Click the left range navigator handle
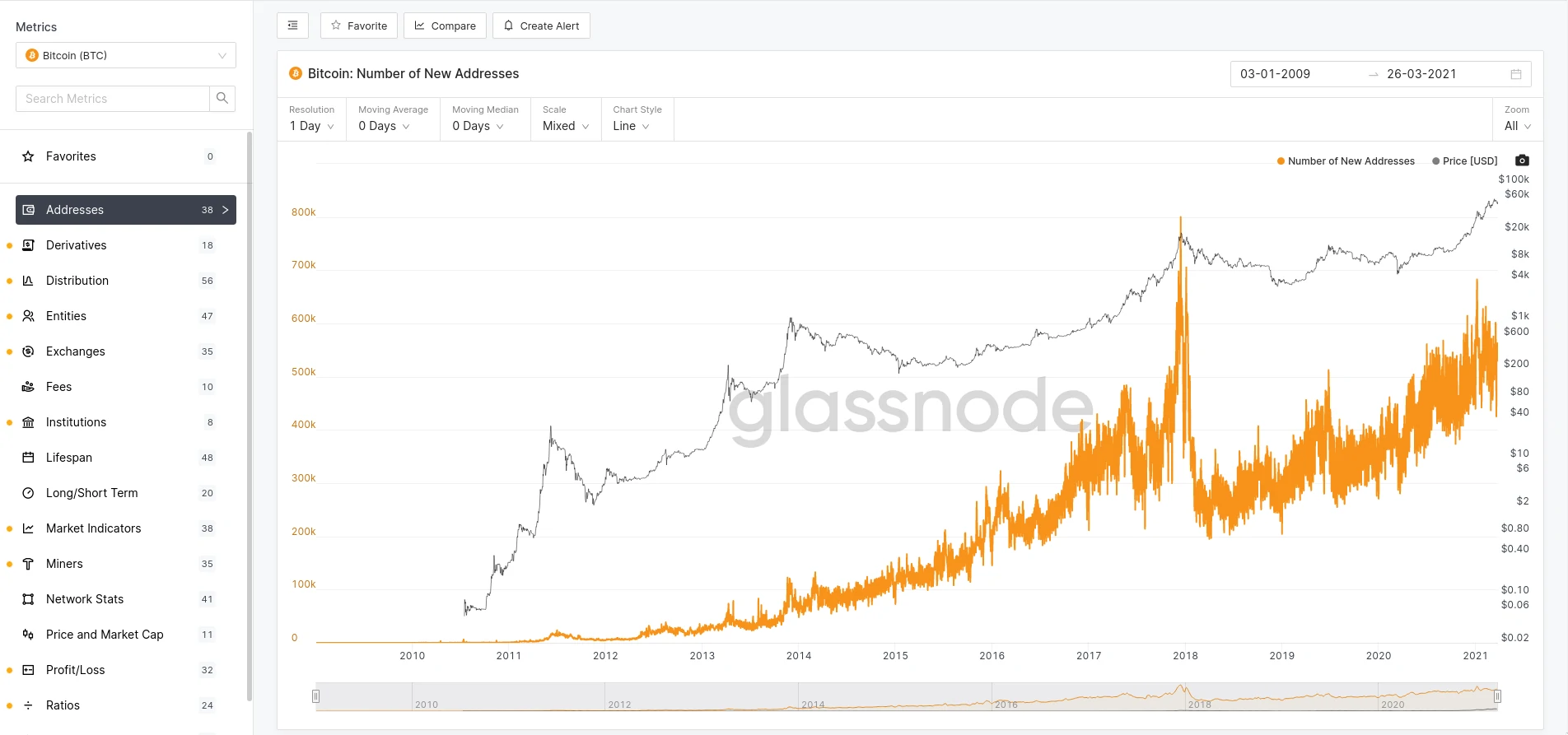Viewport: 1568px width, 735px height. (315, 696)
